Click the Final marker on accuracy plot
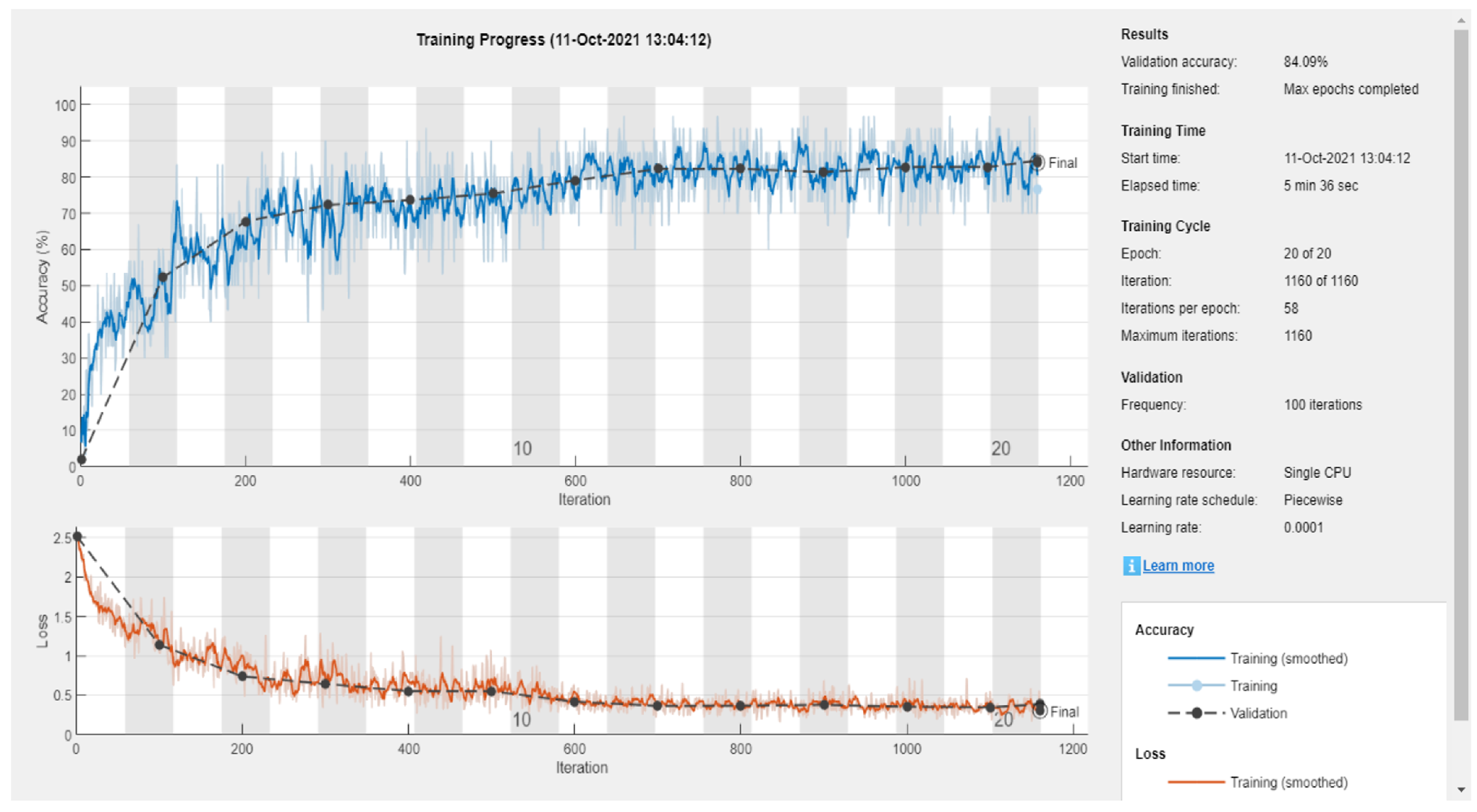1477x812 pixels. tap(1037, 162)
